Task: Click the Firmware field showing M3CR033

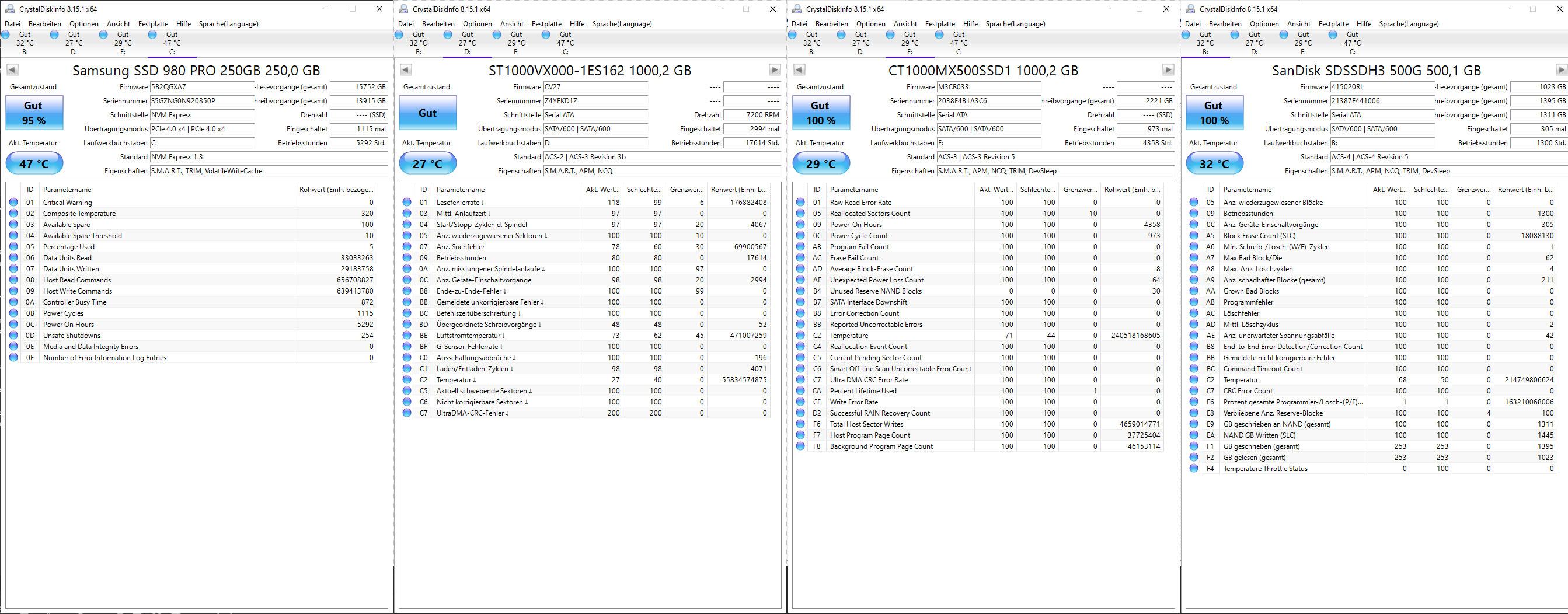Action: (x=989, y=87)
